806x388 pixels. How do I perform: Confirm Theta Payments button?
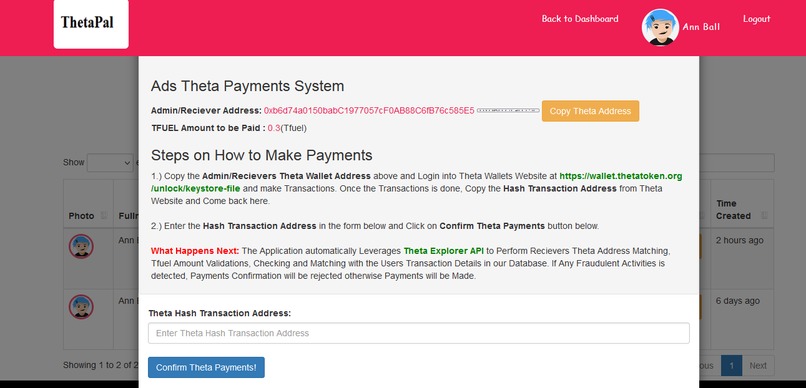coord(206,367)
